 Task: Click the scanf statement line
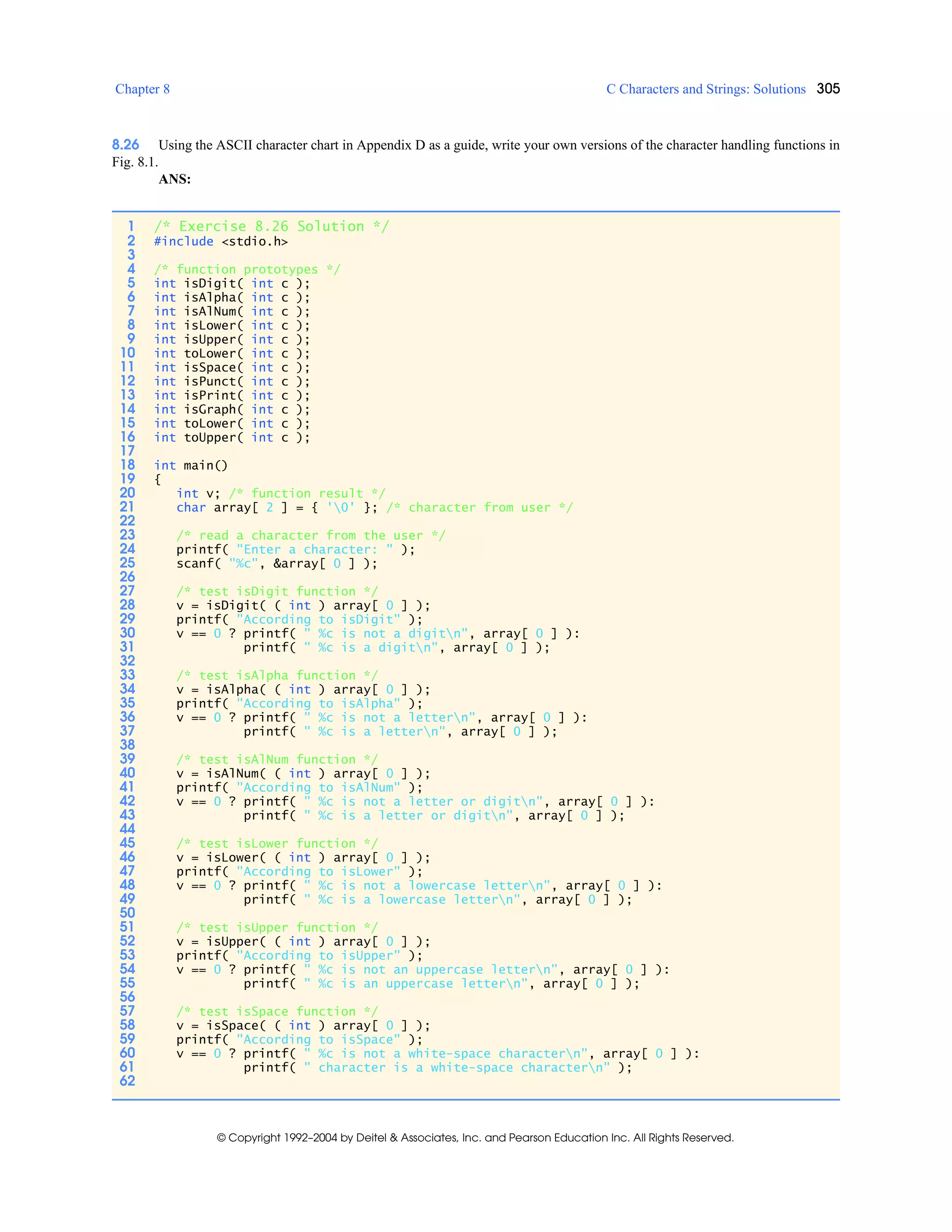coord(277,563)
